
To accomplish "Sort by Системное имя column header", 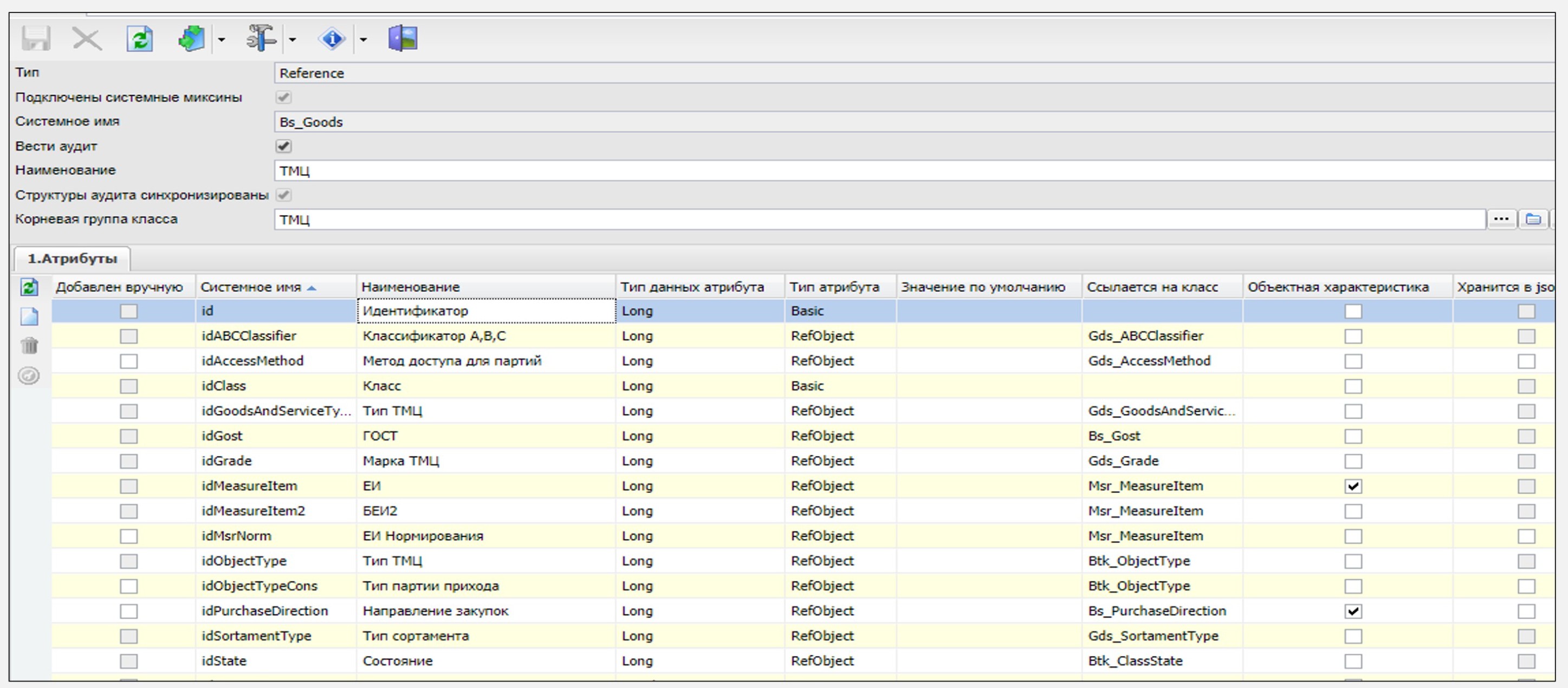I will click(x=251, y=287).
